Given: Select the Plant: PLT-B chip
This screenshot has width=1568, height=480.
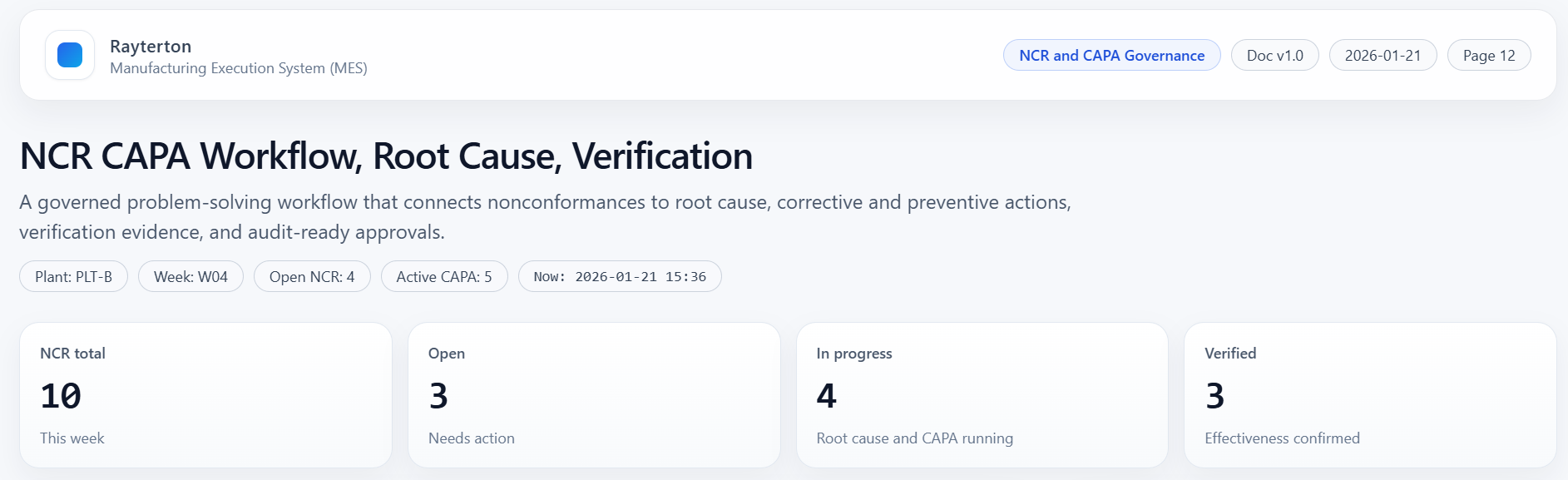Looking at the screenshot, I should click(73, 277).
